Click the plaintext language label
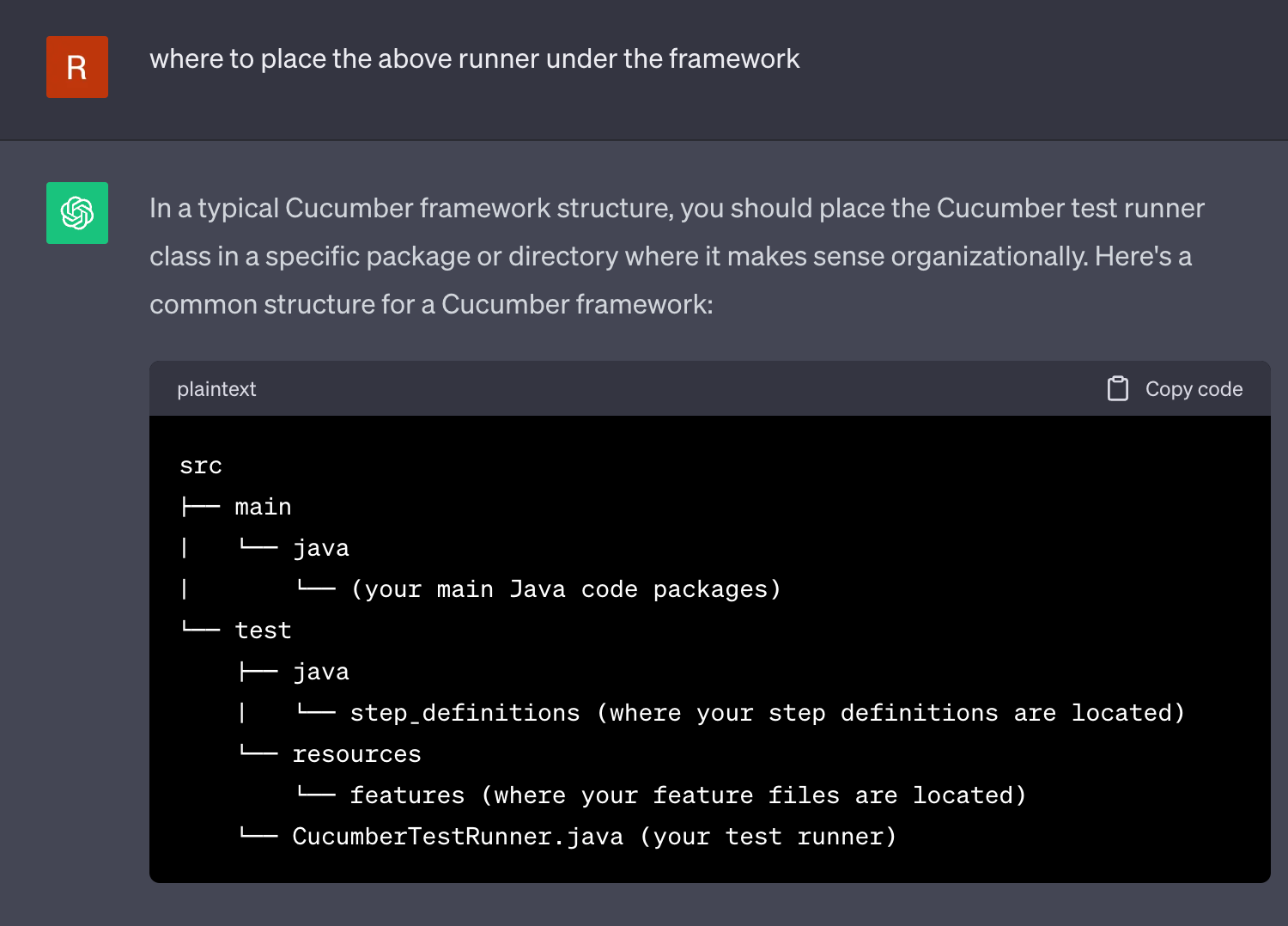Viewport: 1288px width, 926px height. click(216, 389)
